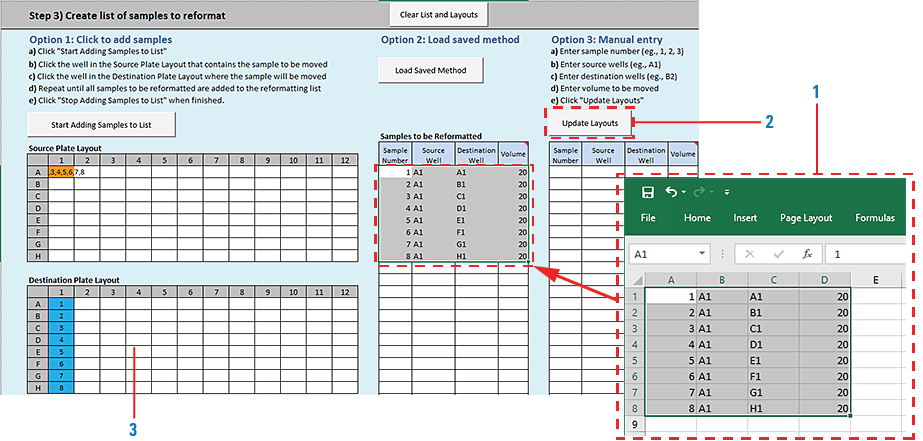923x441 pixels.
Task: Open the undo history dropdown arrow
Action: click(685, 192)
